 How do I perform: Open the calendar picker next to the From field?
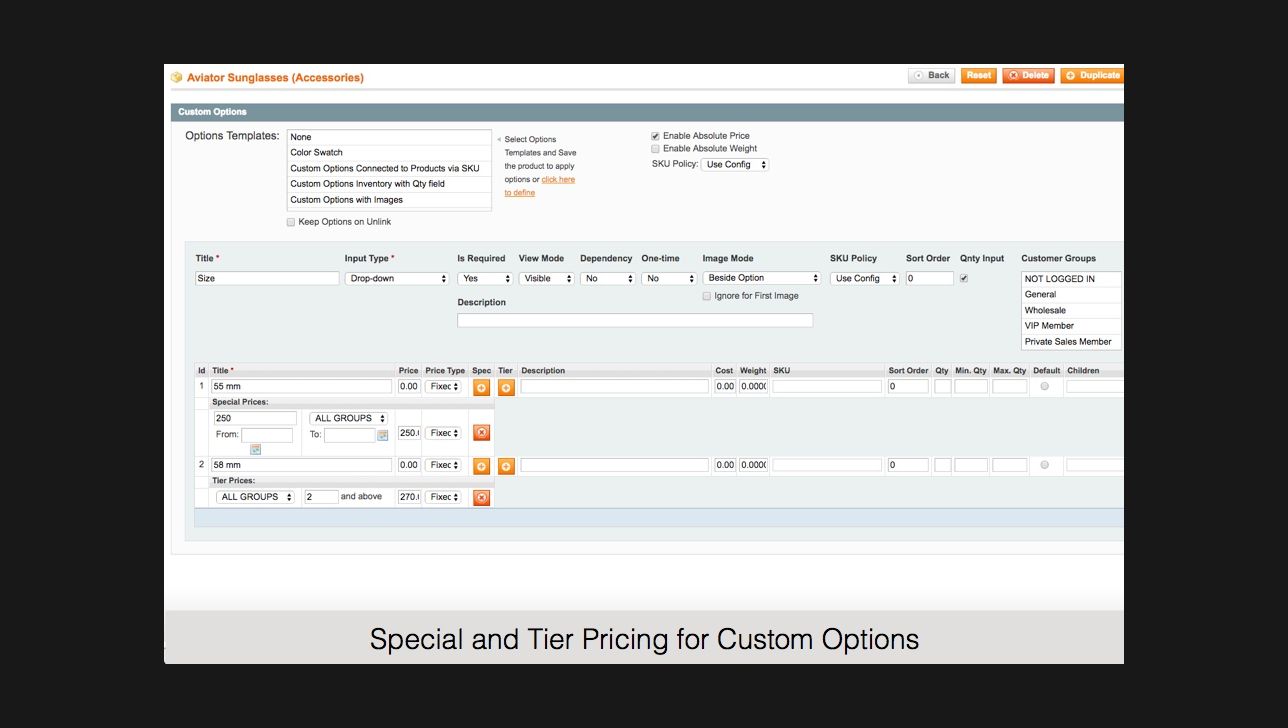(254, 450)
